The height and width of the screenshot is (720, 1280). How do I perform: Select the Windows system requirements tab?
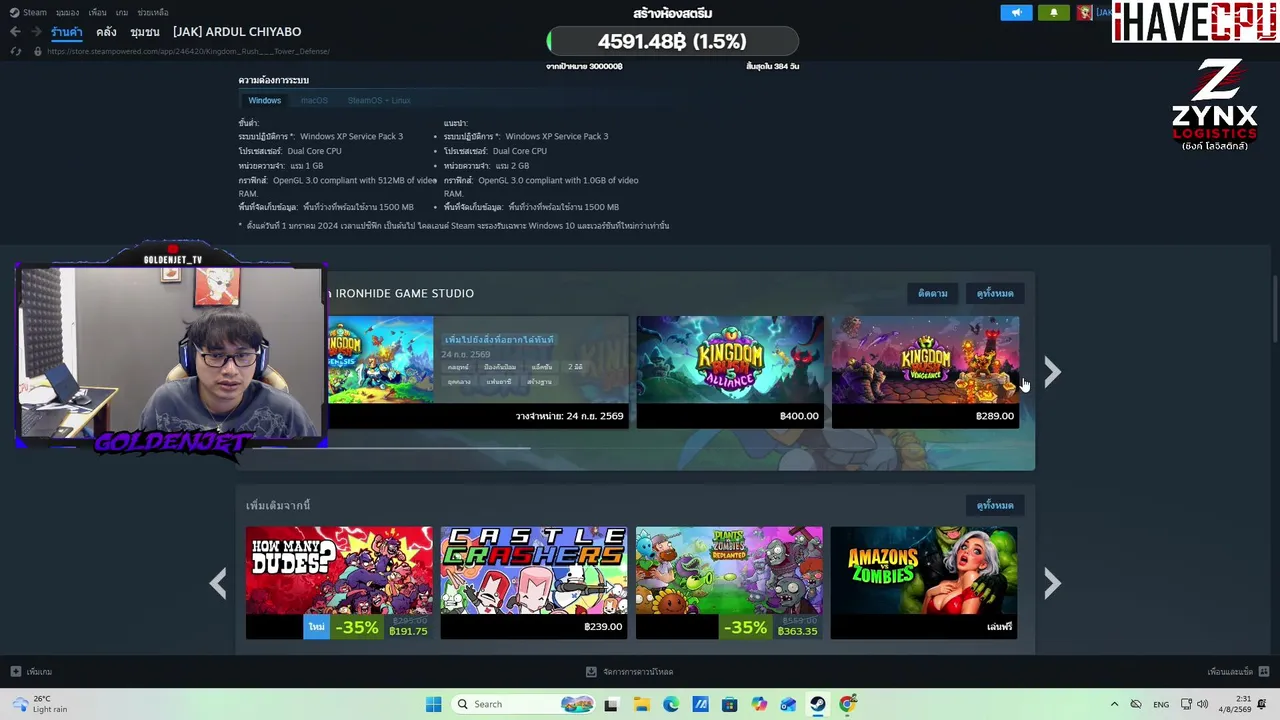[264, 100]
